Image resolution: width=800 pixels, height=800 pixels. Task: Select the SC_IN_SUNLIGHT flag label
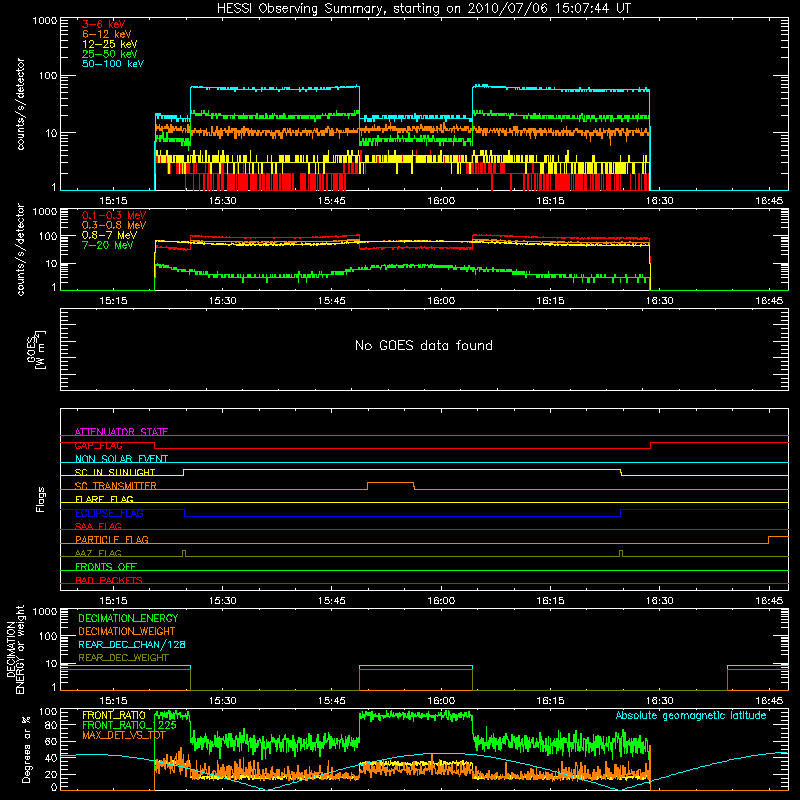click(x=115, y=472)
